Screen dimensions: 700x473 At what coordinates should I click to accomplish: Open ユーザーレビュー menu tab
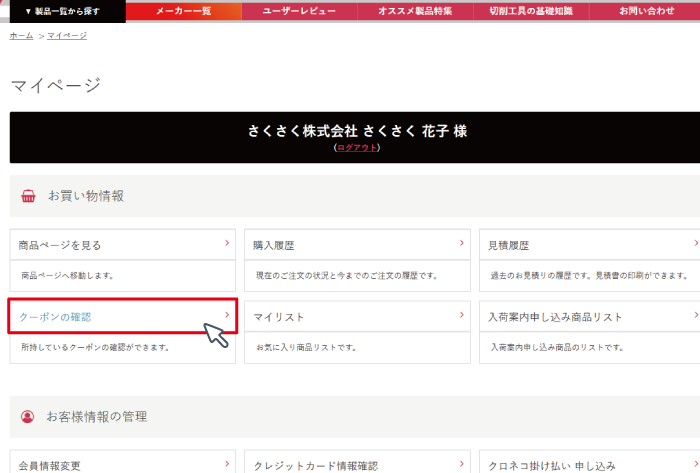click(x=299, y=11)
